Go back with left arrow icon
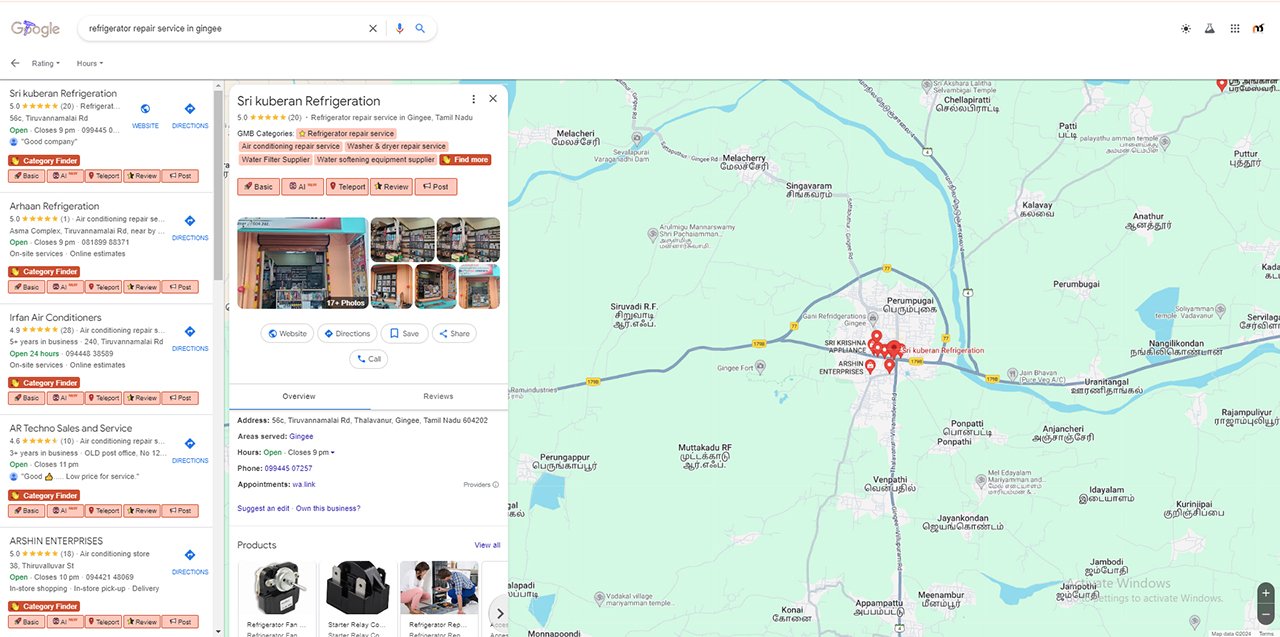 tap(15, 63)
